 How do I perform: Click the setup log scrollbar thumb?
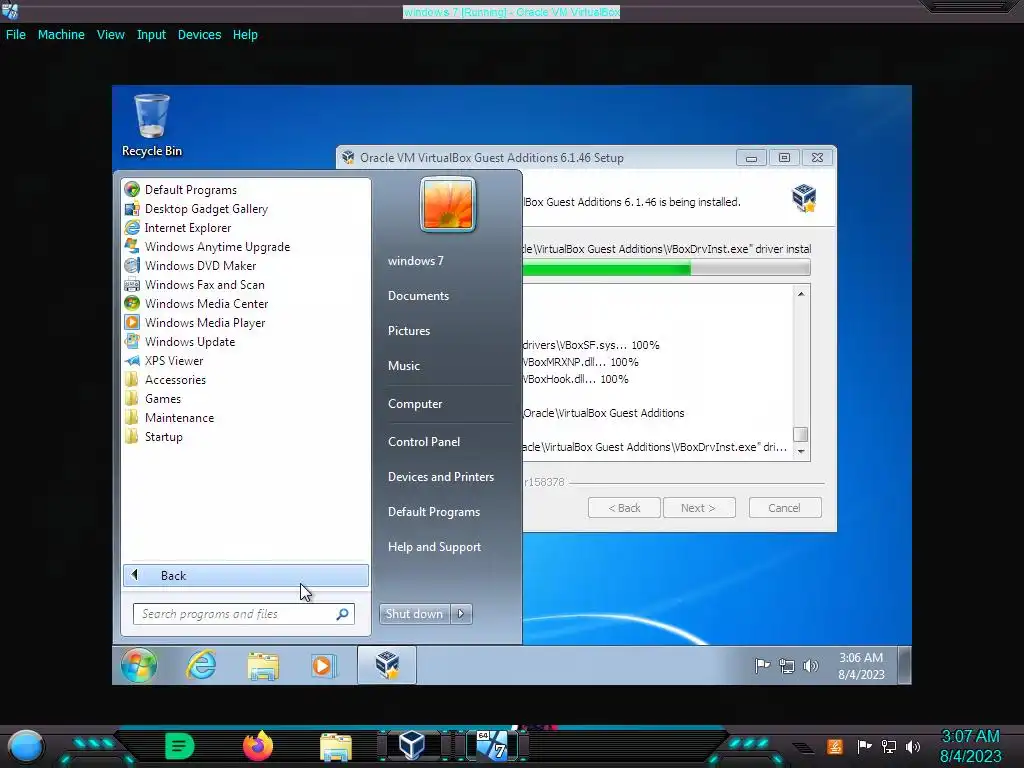tap(801, 434)
